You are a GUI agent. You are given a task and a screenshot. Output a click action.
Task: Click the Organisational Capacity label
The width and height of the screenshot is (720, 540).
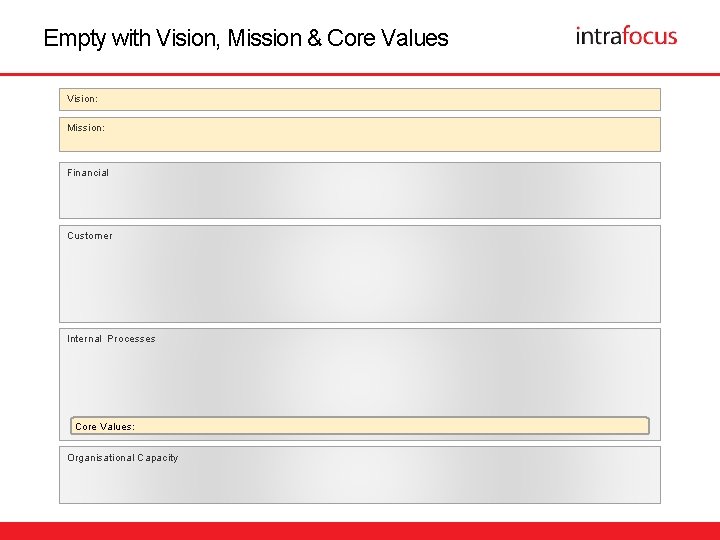pos(123,458)
